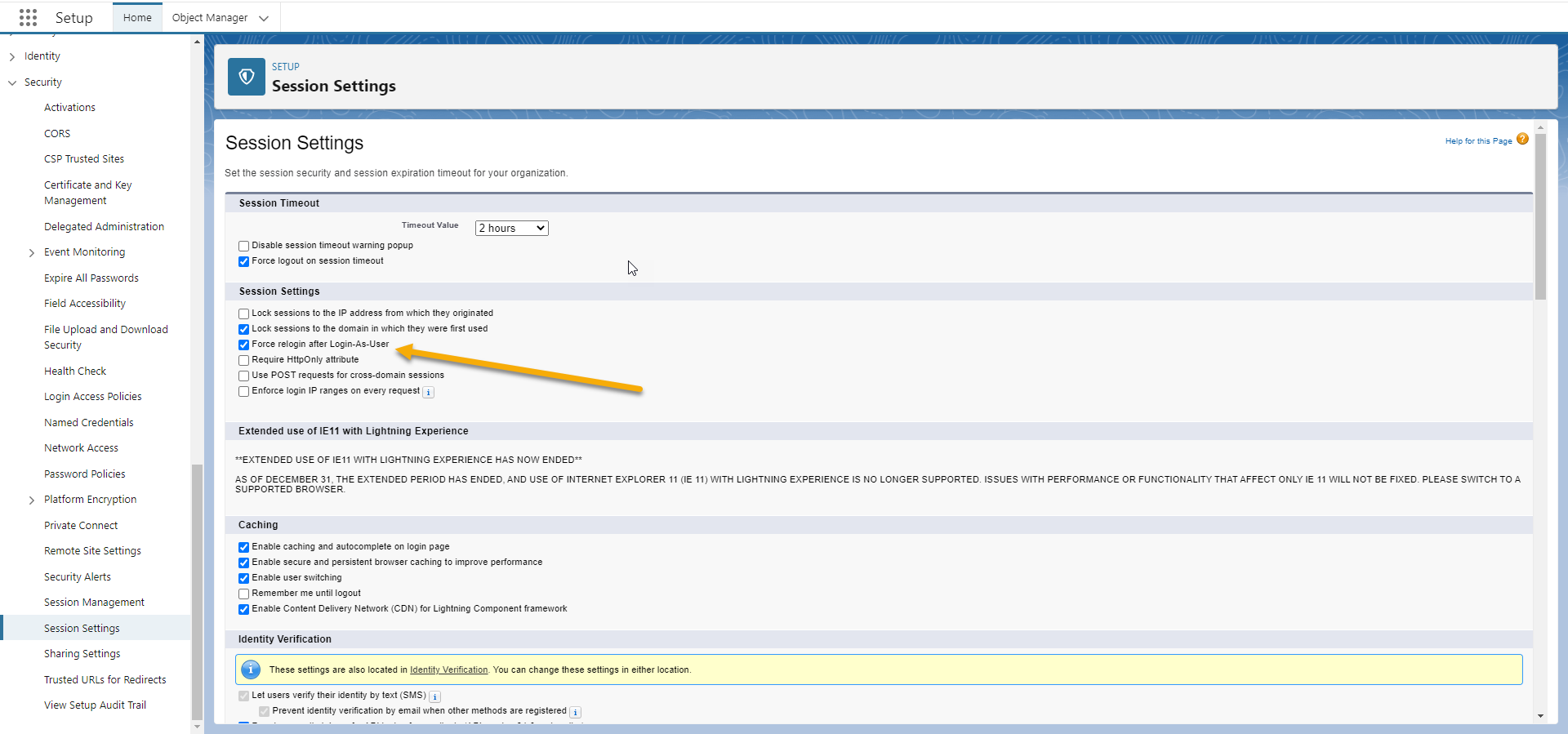This screenshot has width=1568, height=734.
Task: Click the SETUP breadcrumb label
Action: pos(286,67)
